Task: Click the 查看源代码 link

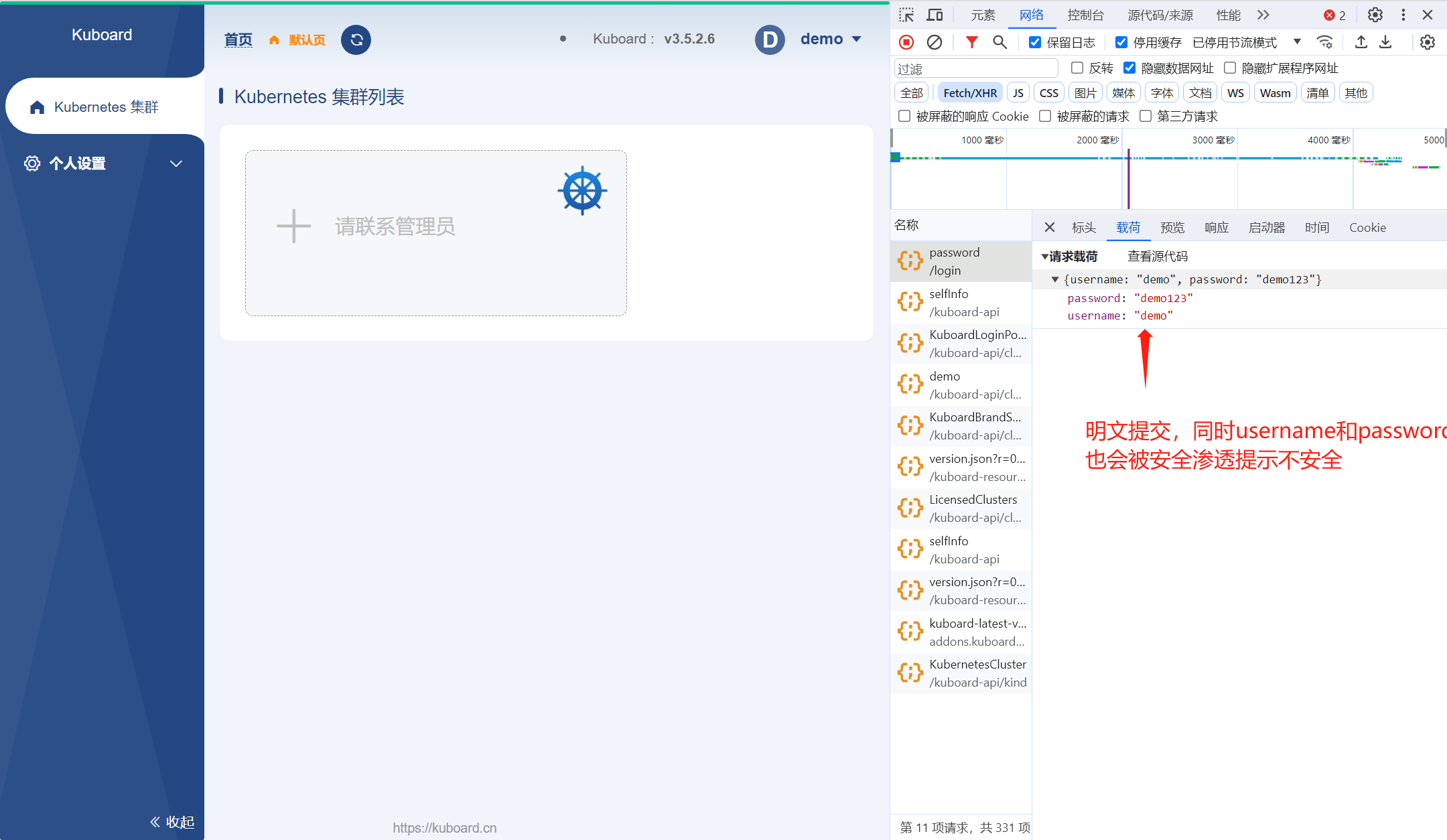Action: [1157, 256]
